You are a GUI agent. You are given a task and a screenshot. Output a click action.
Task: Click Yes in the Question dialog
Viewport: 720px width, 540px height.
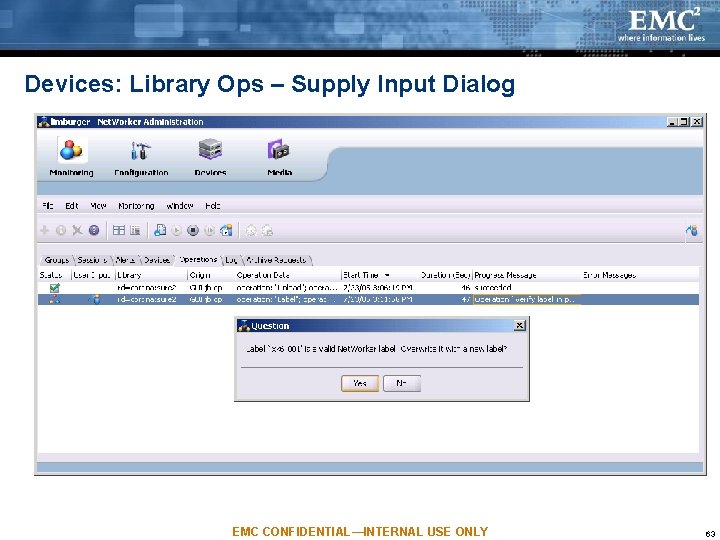[360, 383]
